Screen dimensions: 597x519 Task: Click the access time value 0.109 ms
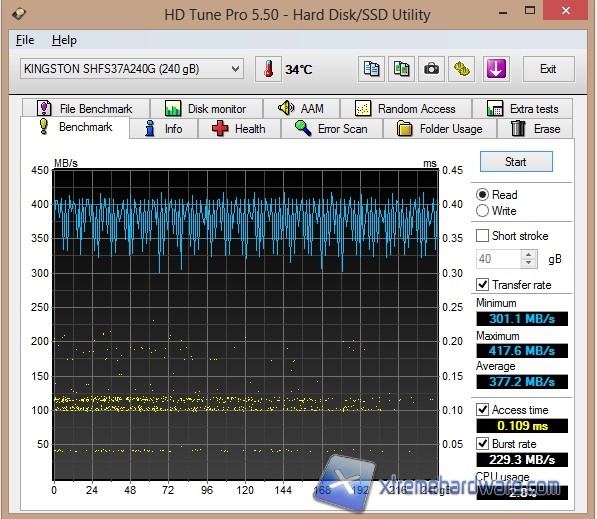[x=522, y=425]
